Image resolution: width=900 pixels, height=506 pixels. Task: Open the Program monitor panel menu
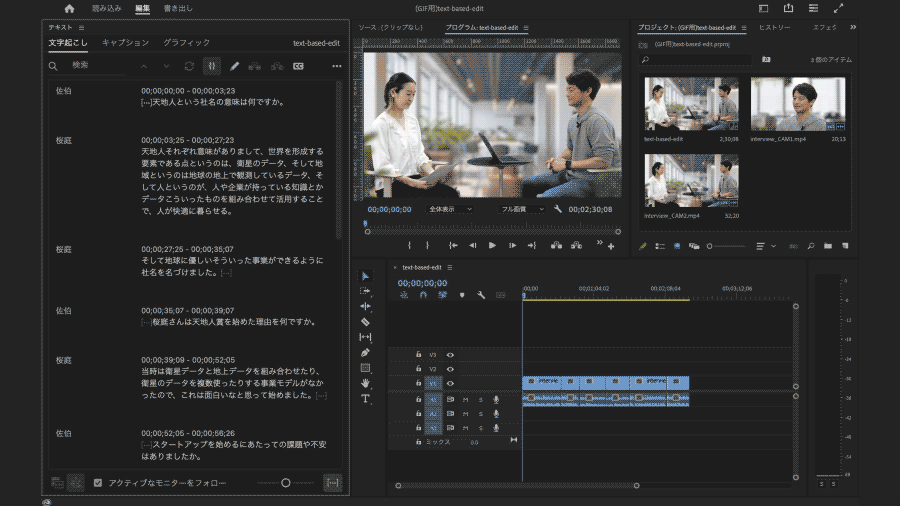pyautogui.click(x=526, y=28)
